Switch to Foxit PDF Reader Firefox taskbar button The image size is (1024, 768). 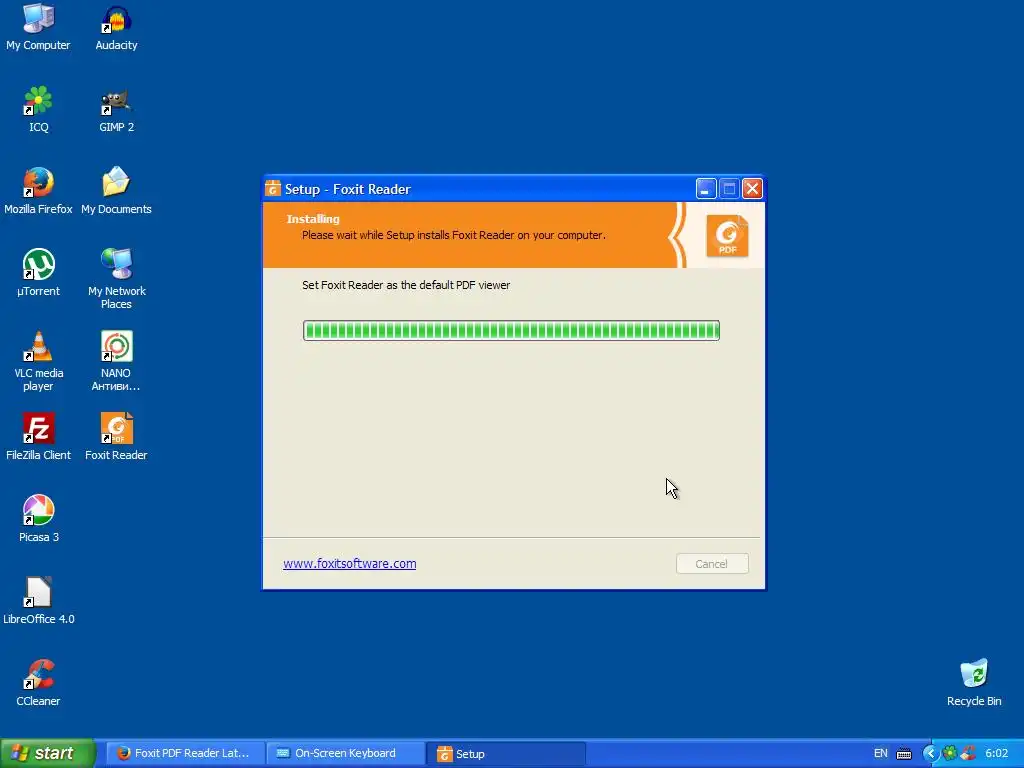pyautogui.click(x=185, y=754)
